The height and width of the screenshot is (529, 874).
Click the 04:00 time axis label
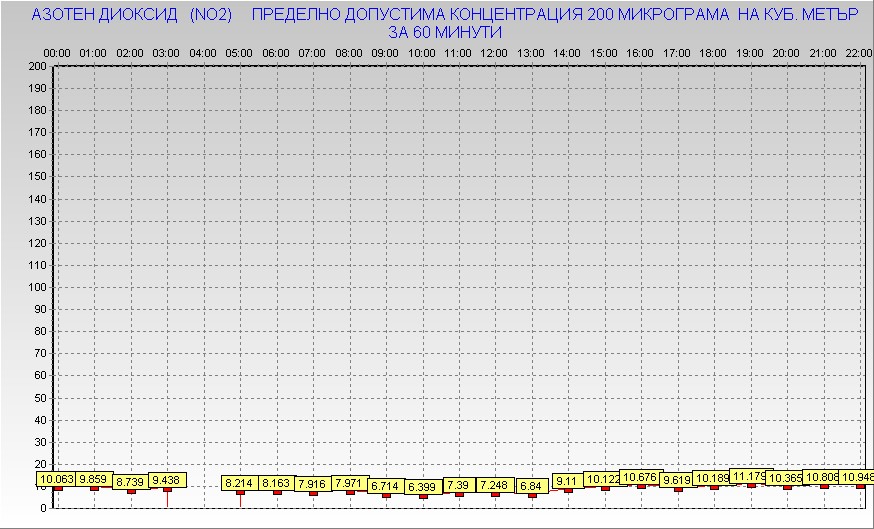203,52
